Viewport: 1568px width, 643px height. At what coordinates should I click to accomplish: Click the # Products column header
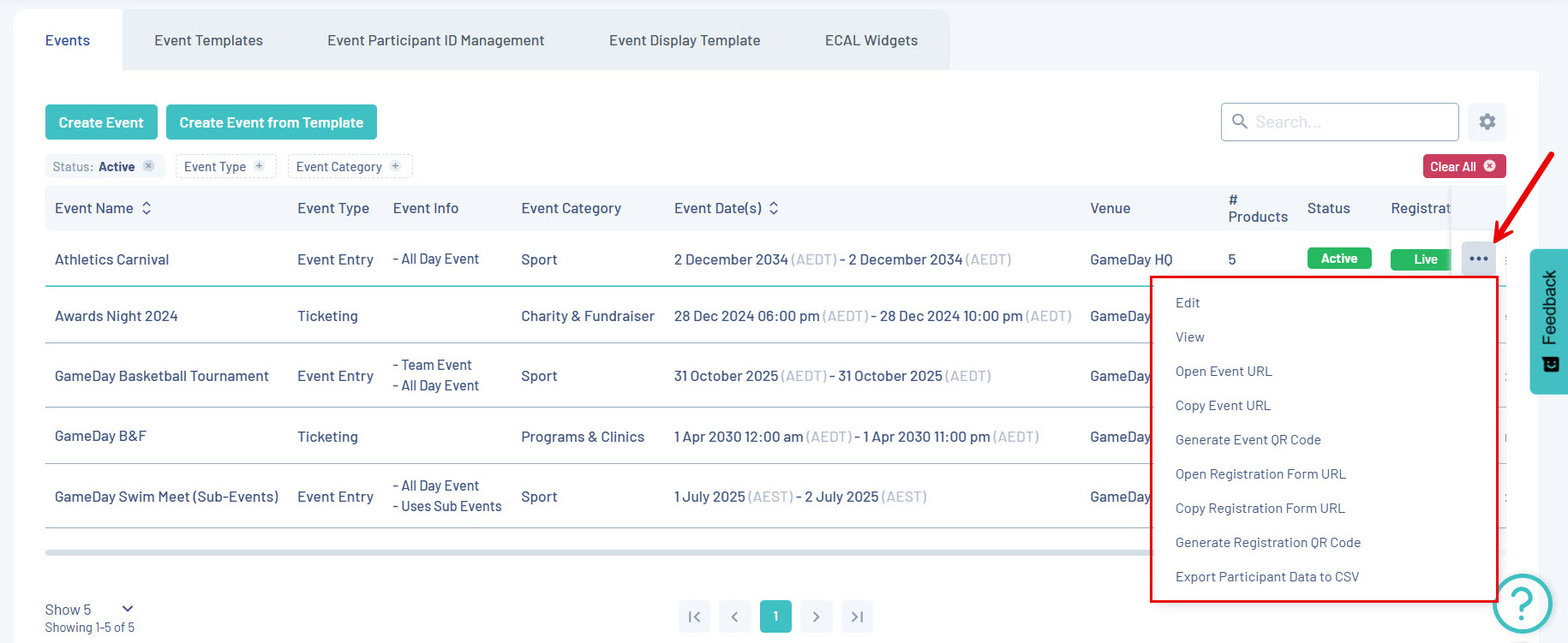[1258, 208]
